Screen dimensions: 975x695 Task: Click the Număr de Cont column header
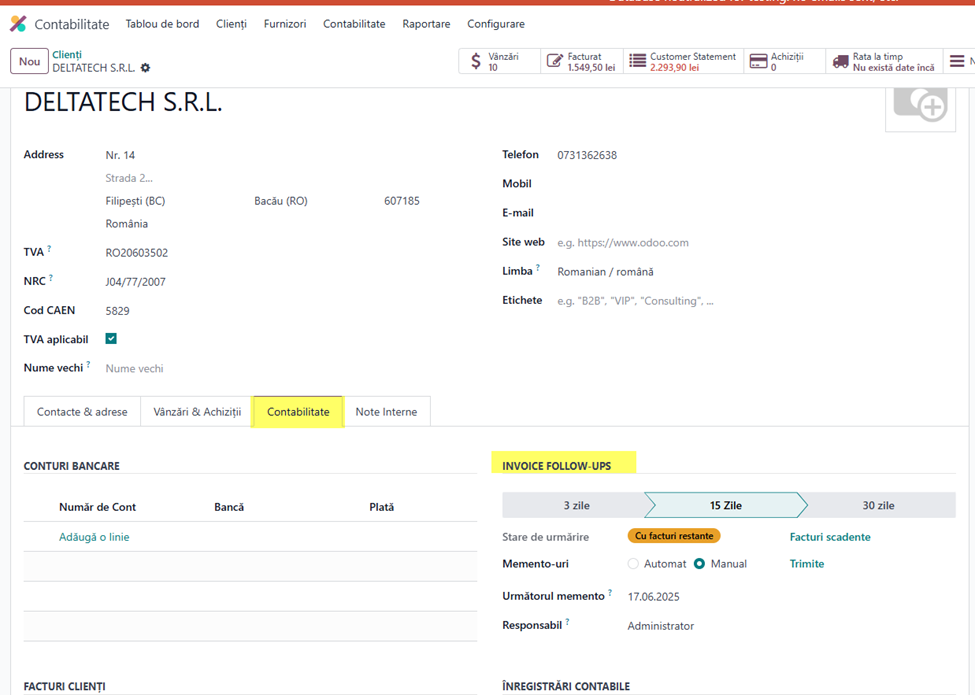tap(97, 507)
